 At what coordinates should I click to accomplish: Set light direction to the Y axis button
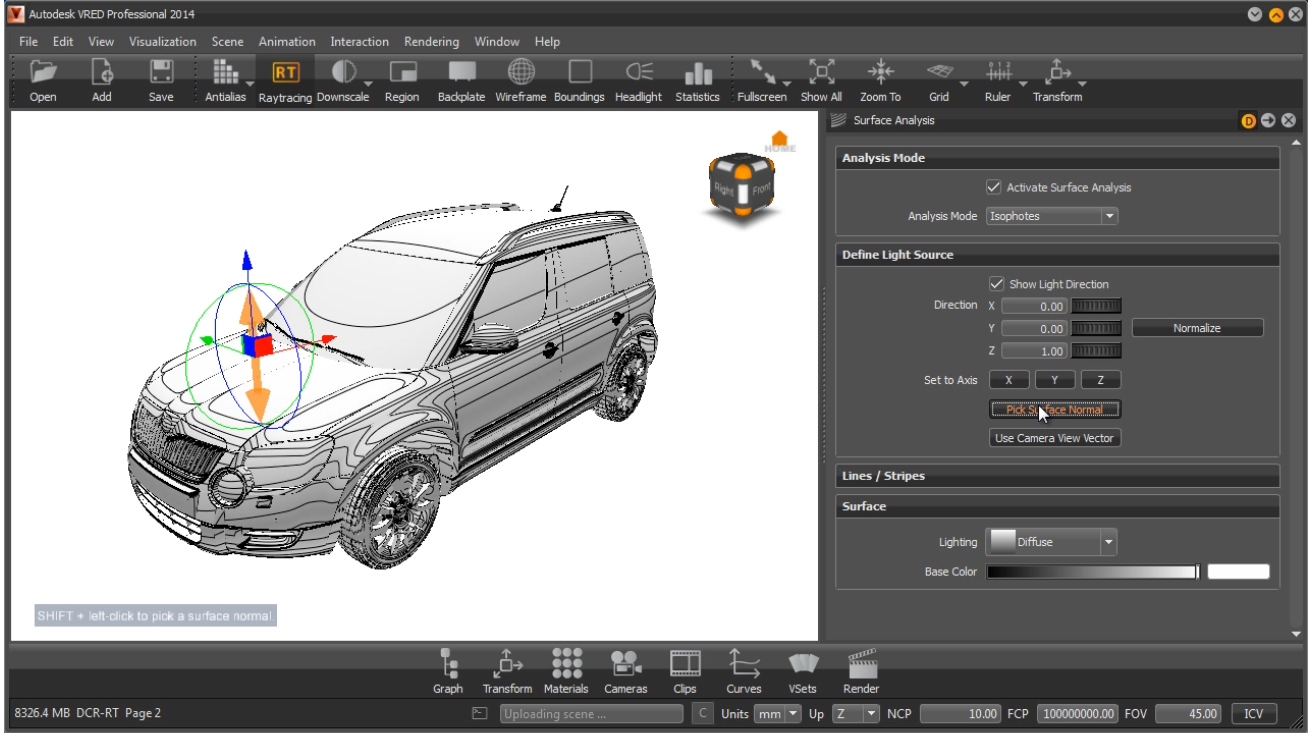(1055, 380)
